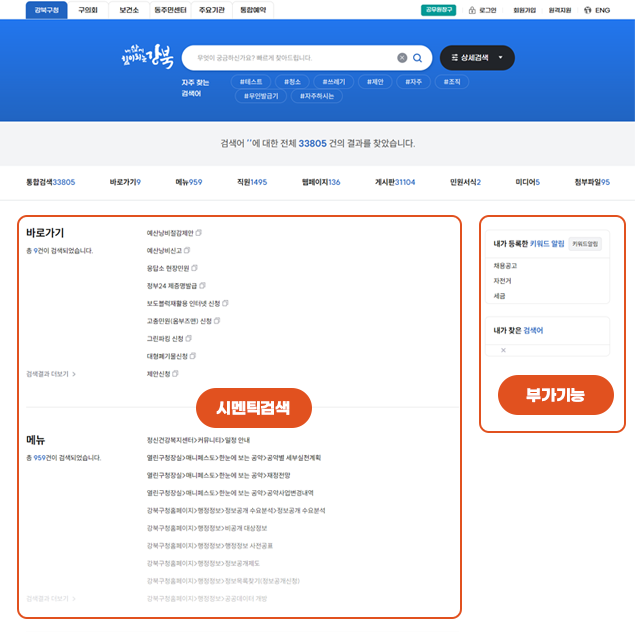The height and width of the screenshot is (638, 635).
Task: Remove recent search term with X
Action: pyautogui.click(x=503, y=350)
